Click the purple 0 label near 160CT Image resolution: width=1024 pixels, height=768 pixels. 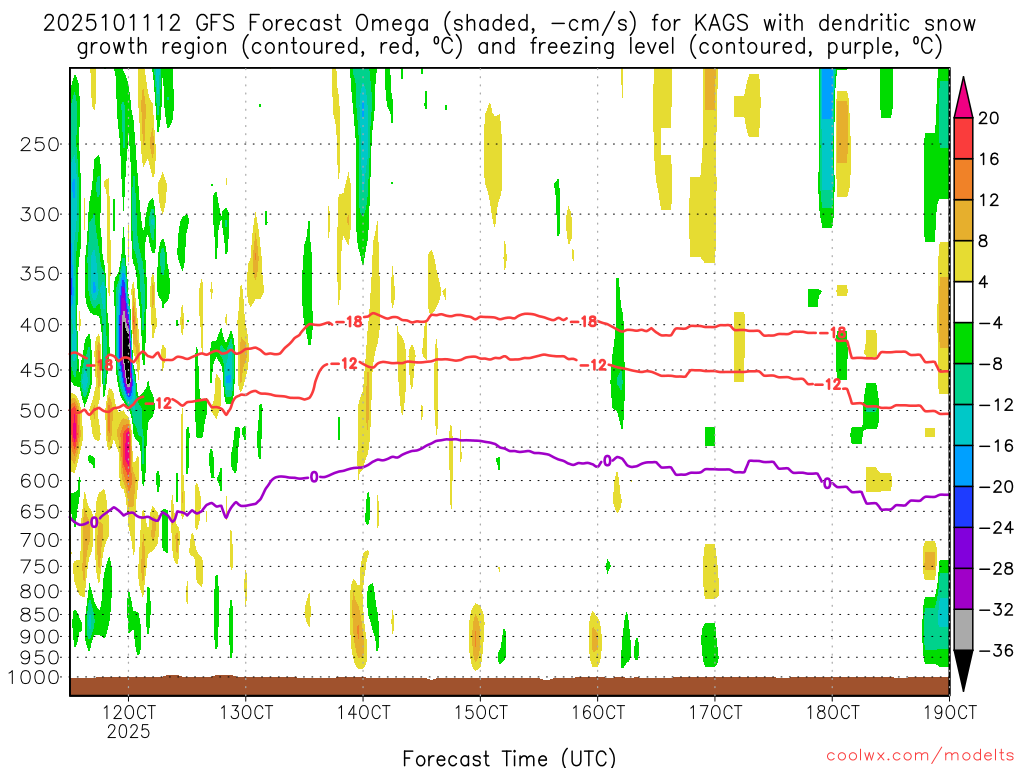[x=607, y=461]
